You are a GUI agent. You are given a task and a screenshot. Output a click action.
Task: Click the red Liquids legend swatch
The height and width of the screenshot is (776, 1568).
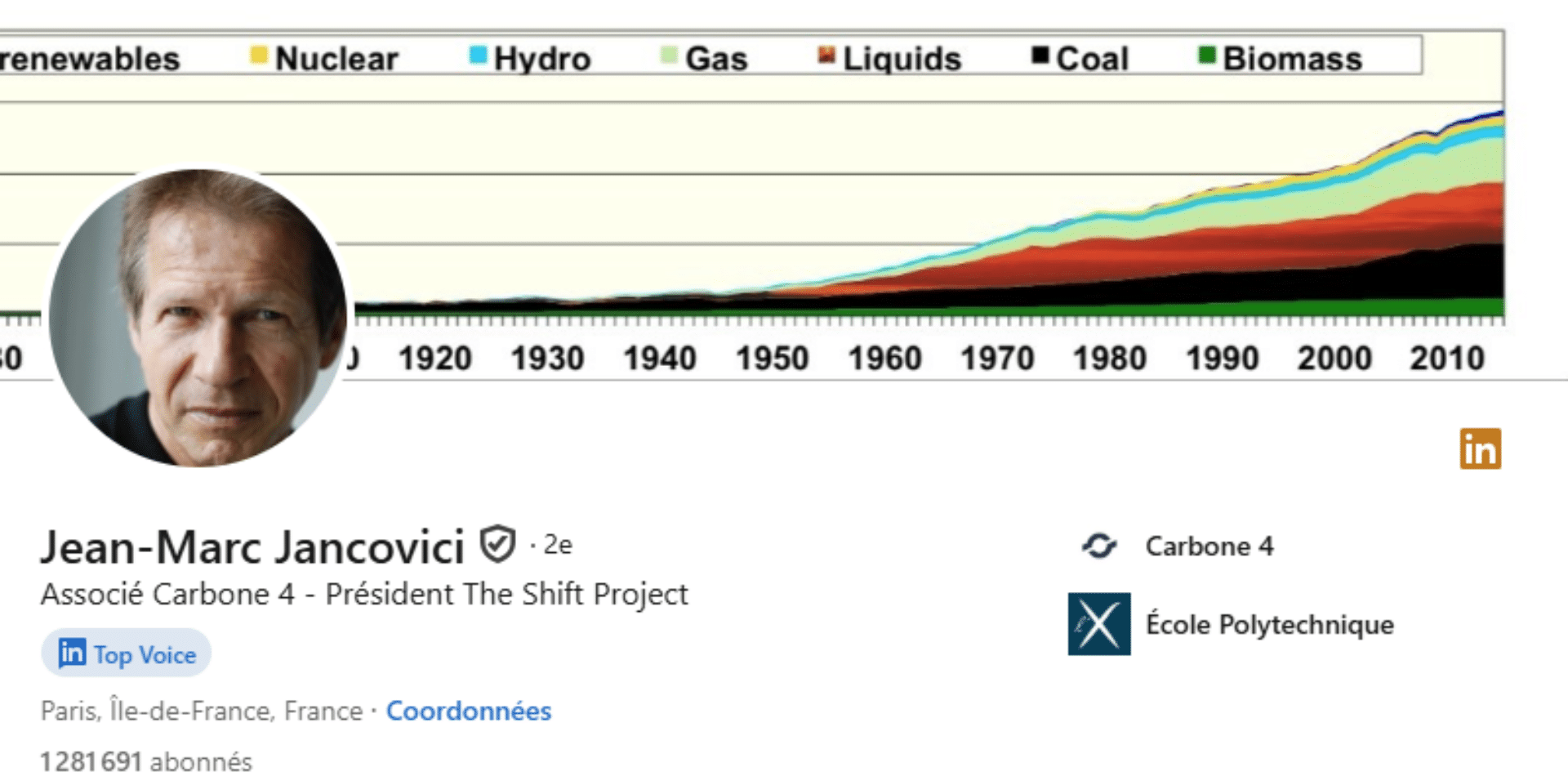(826, 56)
